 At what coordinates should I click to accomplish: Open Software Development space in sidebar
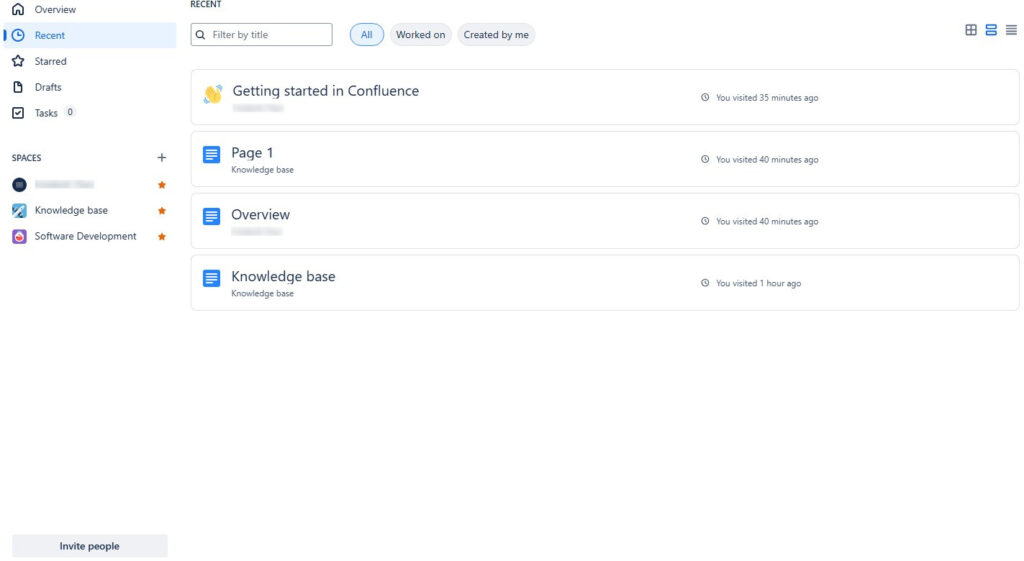(x=85, y=236)
